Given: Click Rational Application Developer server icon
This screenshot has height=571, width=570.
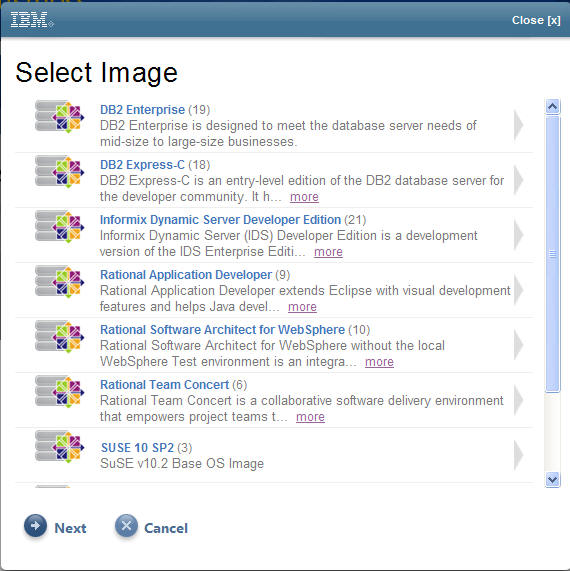Looking at the screenshot, I should (60, 281).
